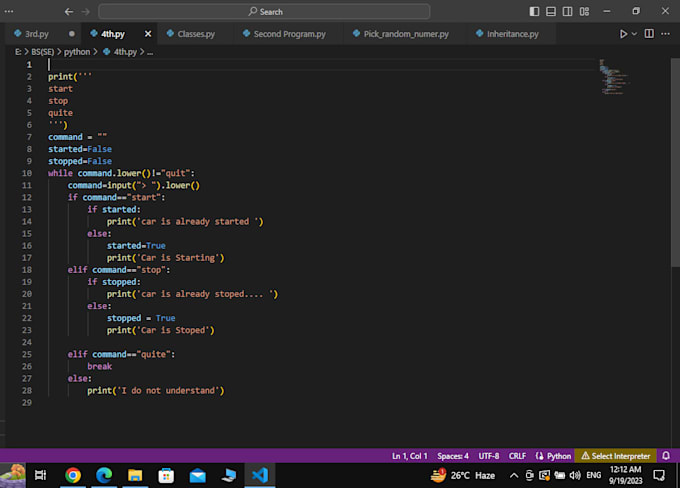Click the VS Code taskbar icon
The height and width of the screenshot is (488, 680).
(x=260, y=475)
